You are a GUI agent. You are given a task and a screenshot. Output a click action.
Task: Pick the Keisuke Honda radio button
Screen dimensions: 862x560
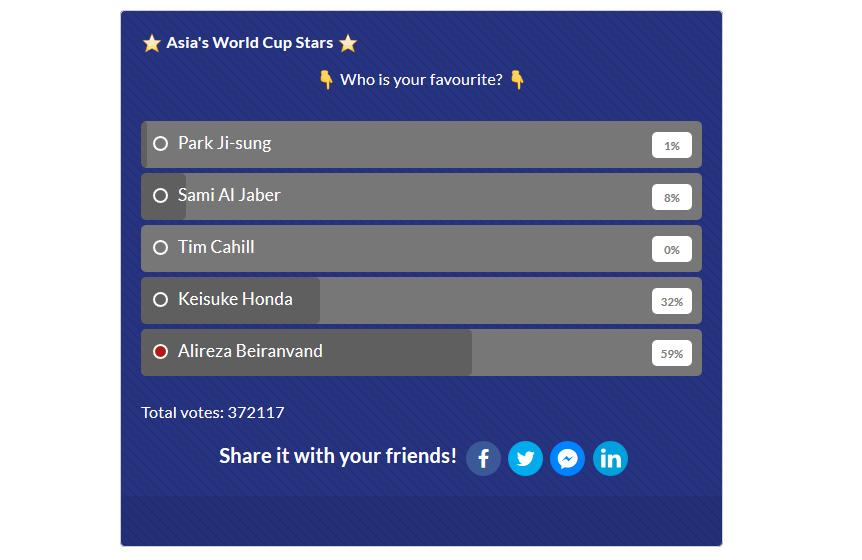[x=160, y=300]
